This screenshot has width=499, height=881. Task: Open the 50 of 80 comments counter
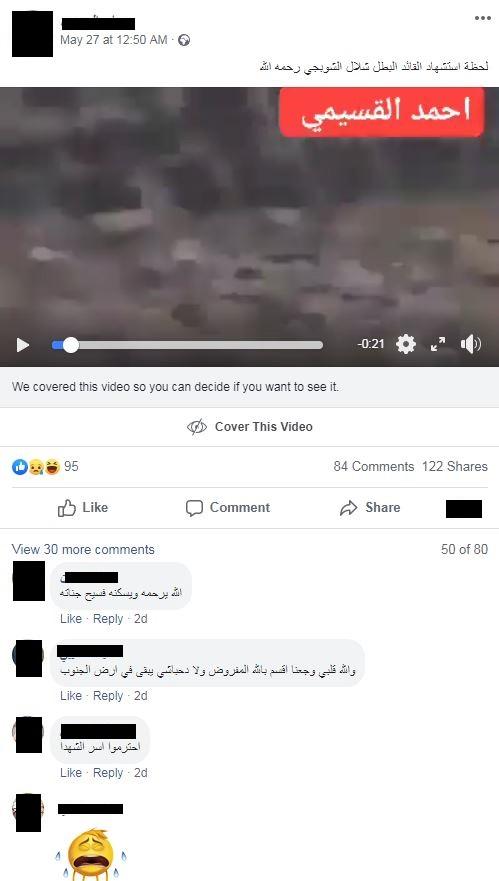coord(464,550)
